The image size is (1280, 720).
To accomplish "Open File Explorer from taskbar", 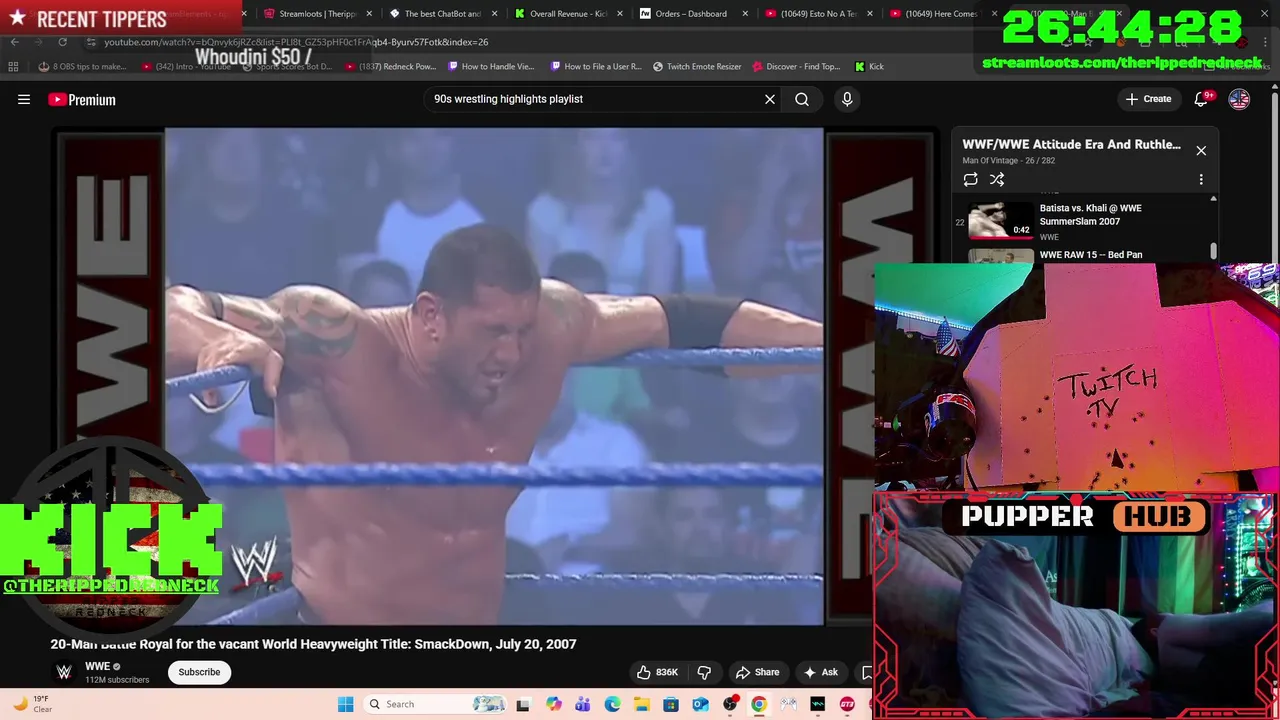I will (642, 704).
